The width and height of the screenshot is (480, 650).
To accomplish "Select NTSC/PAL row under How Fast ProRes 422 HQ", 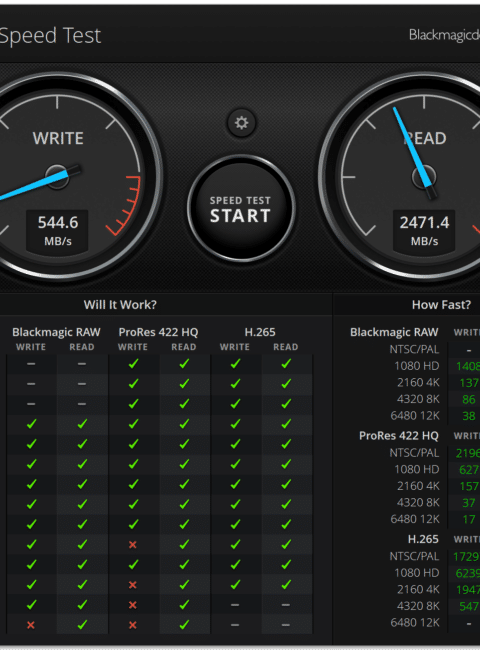I will pyautogui.click(x=414, y=453).
